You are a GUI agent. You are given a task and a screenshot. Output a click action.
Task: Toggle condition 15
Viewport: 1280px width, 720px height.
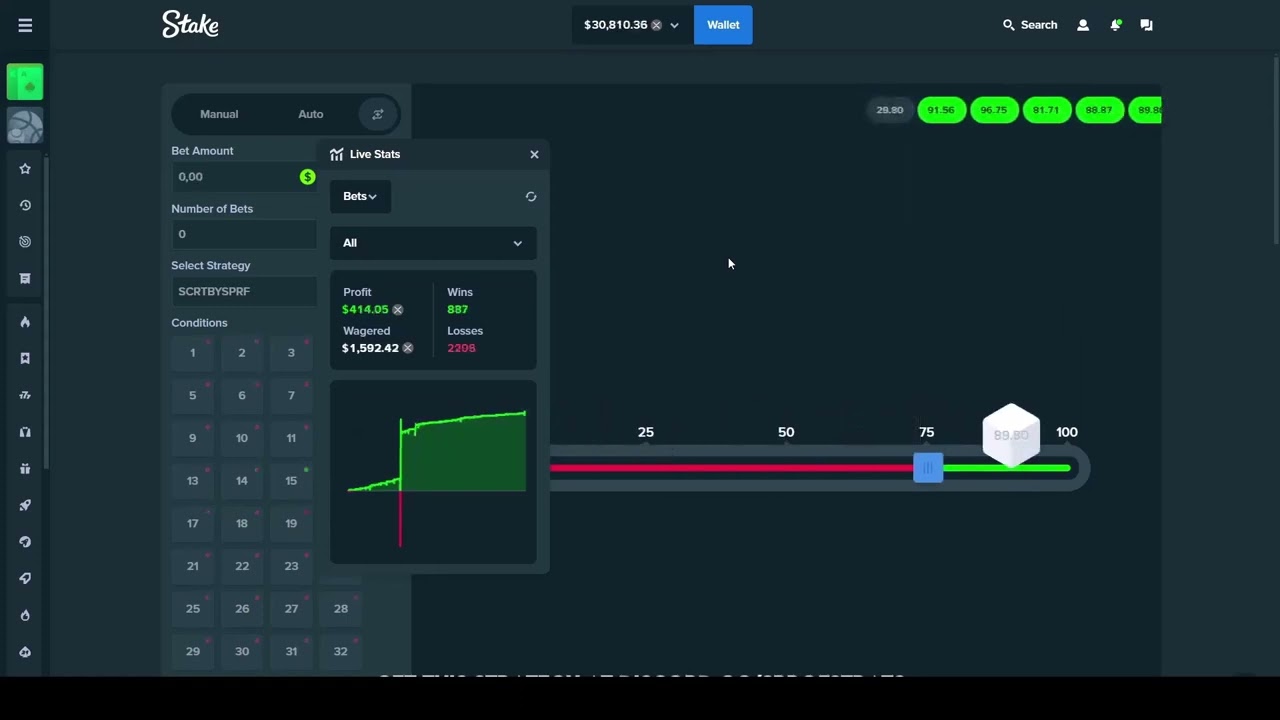291,481
